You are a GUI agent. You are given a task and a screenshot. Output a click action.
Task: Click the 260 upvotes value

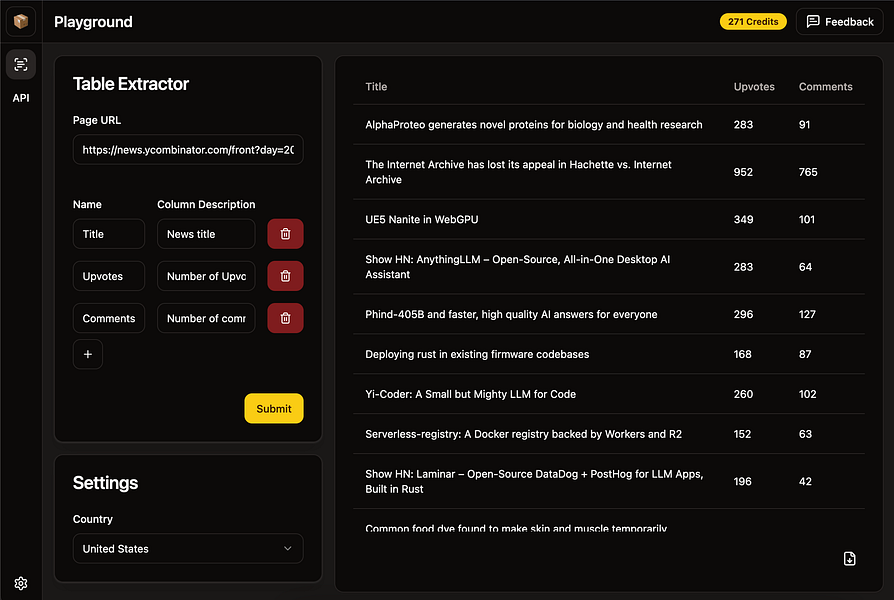(x=743, y=394)
